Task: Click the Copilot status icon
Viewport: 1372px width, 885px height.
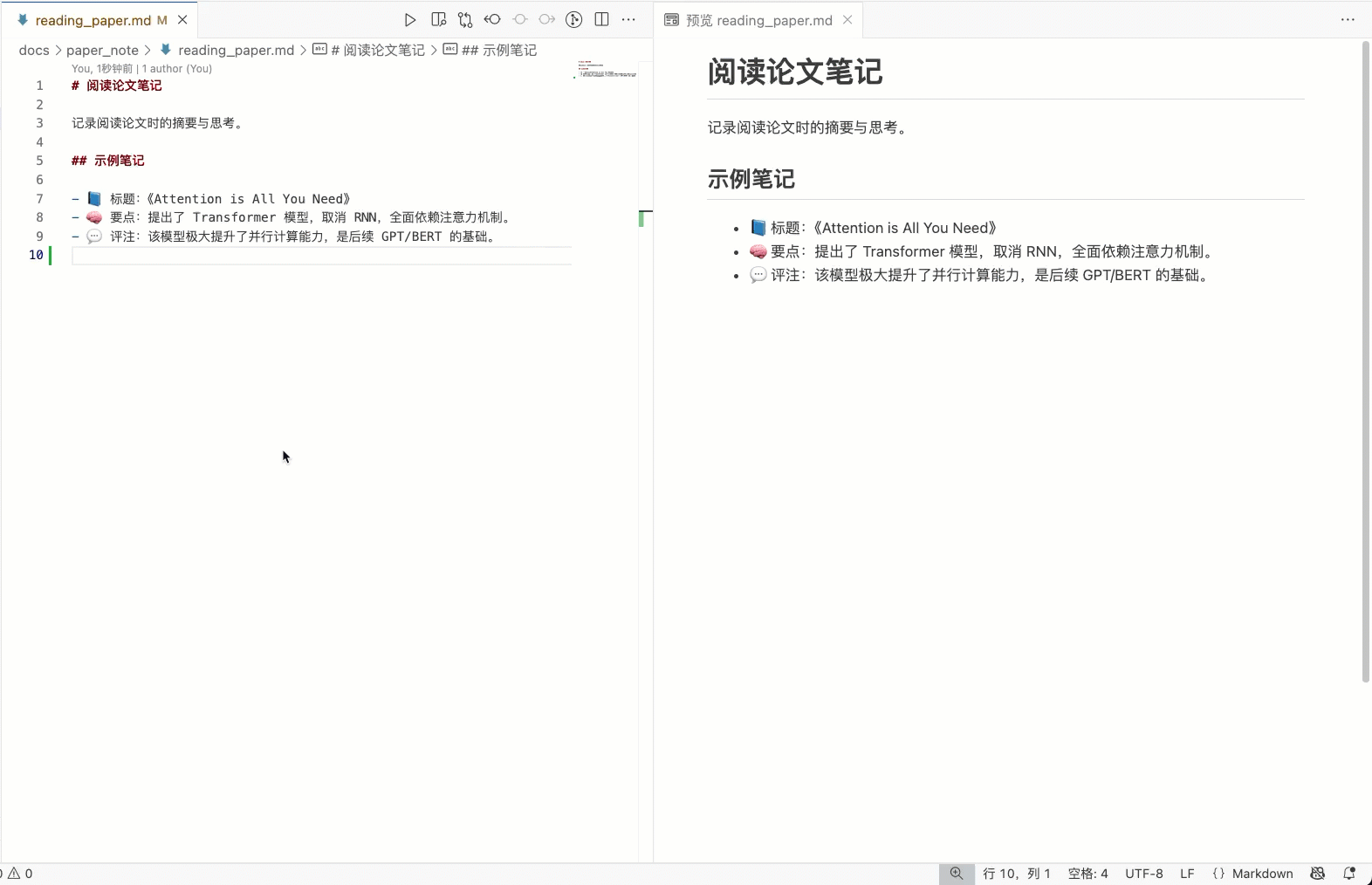Action: point(1318,873)
